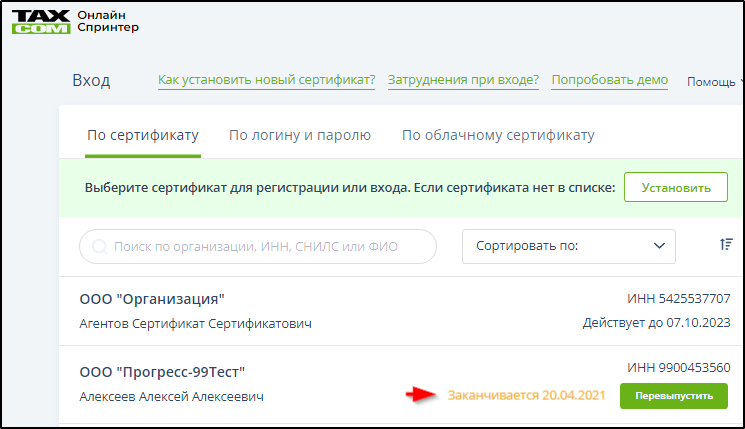Click the "Заканчивается 20.04.2021" expiry warning

click(x=526, y=396)
